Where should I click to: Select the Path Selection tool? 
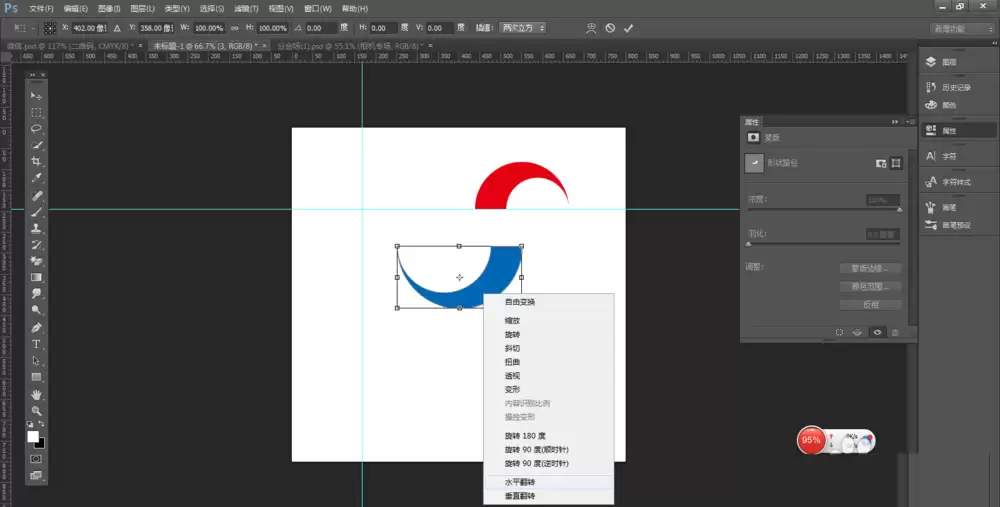pos(36,360)
